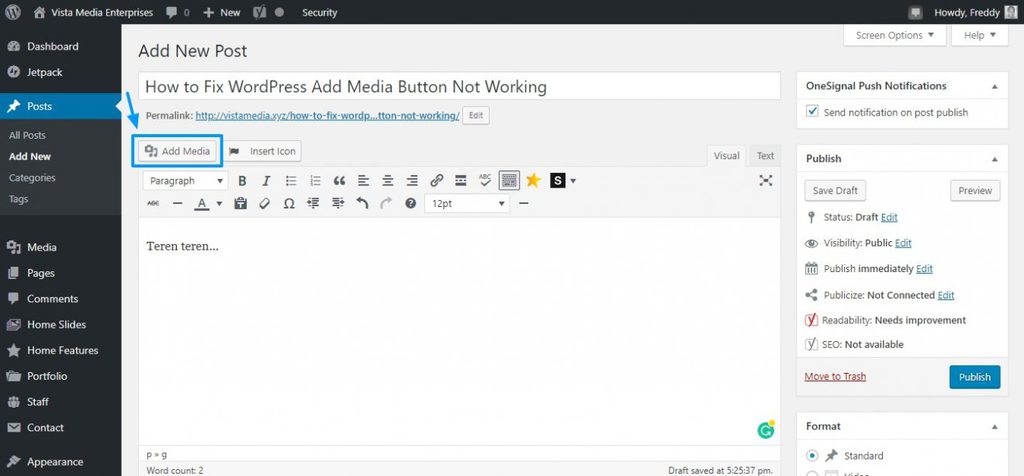Viewport: 1024px width, 476px height.
Task: Select the Standard post format radio
Action: 812,455
